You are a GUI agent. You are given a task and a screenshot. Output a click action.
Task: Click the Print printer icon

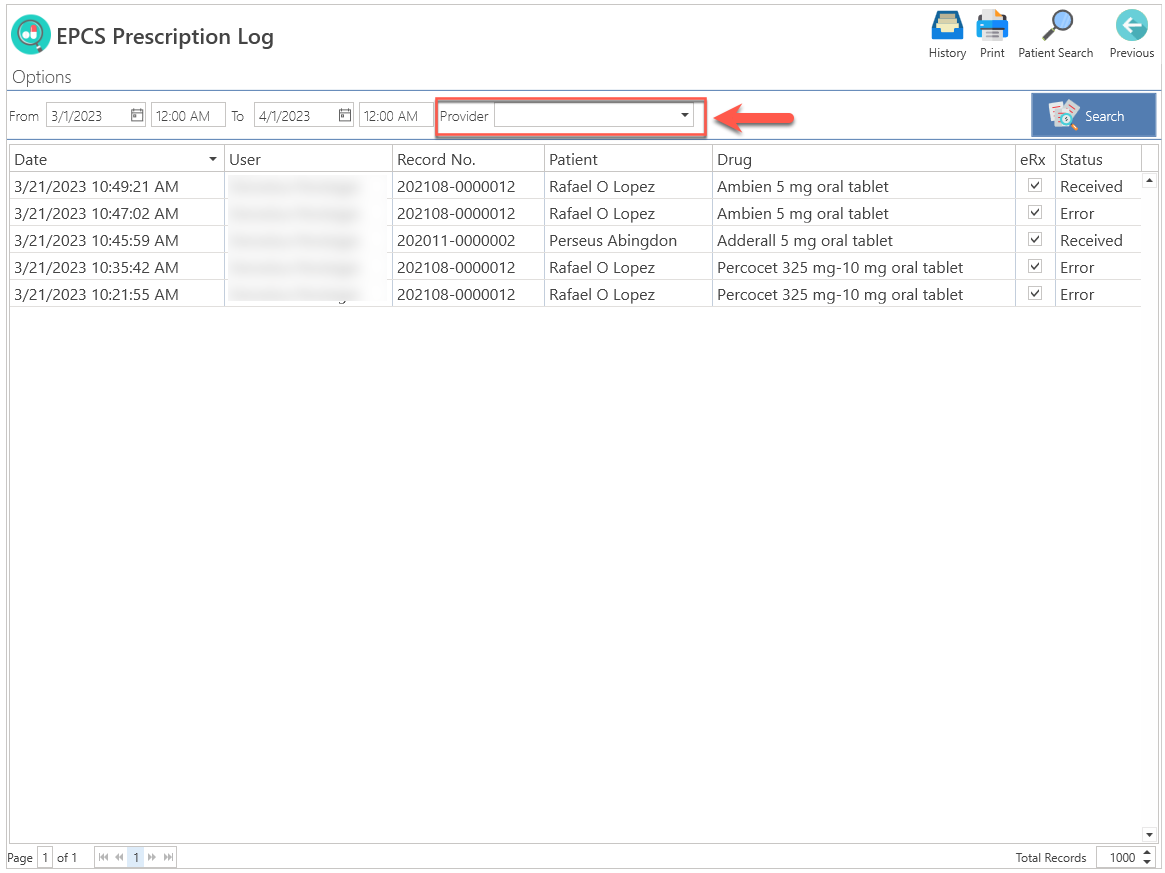tap(992, 26)
